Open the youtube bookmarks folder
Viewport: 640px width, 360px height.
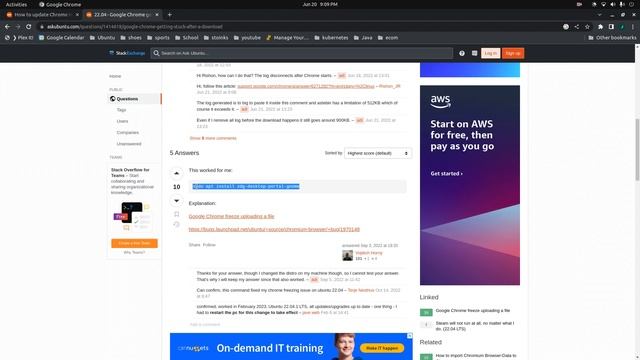(x=247, y=38)
